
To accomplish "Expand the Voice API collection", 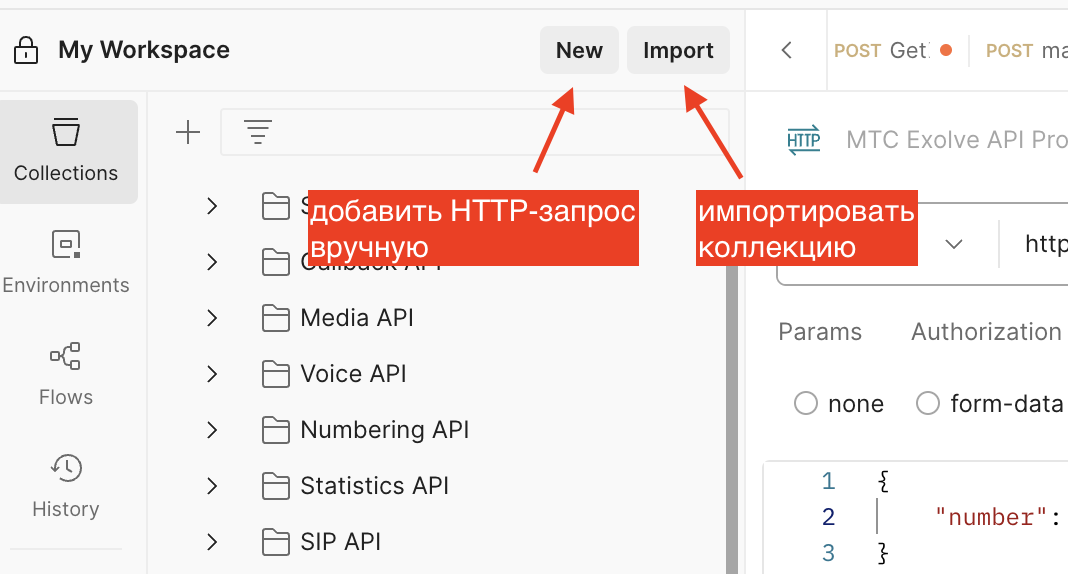I will point(213,374).
